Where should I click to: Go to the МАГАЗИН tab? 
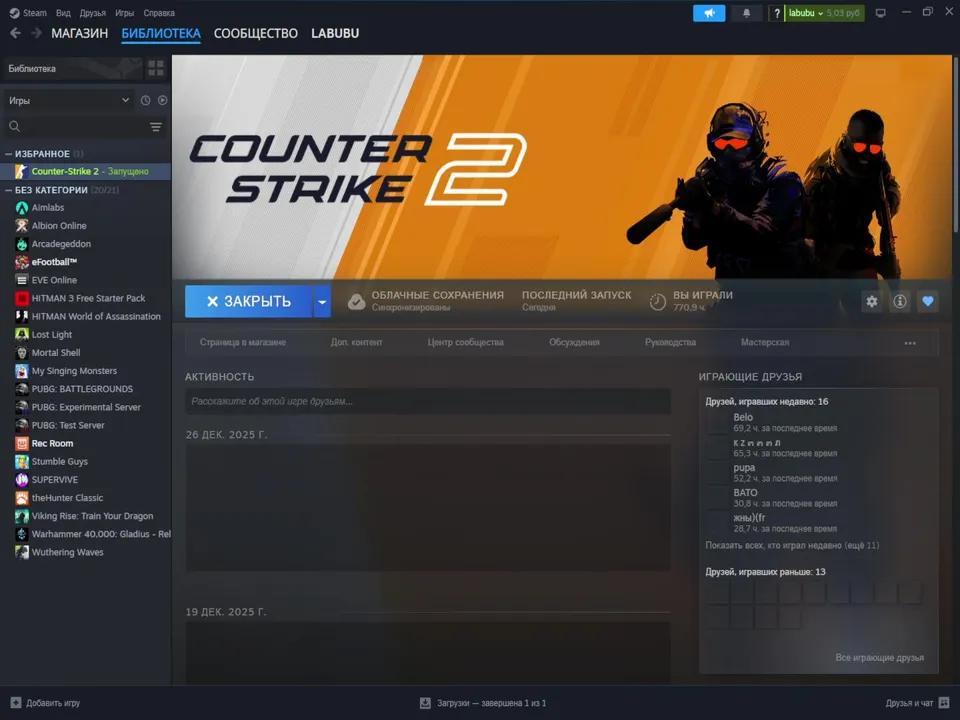[x=80, y=33]
